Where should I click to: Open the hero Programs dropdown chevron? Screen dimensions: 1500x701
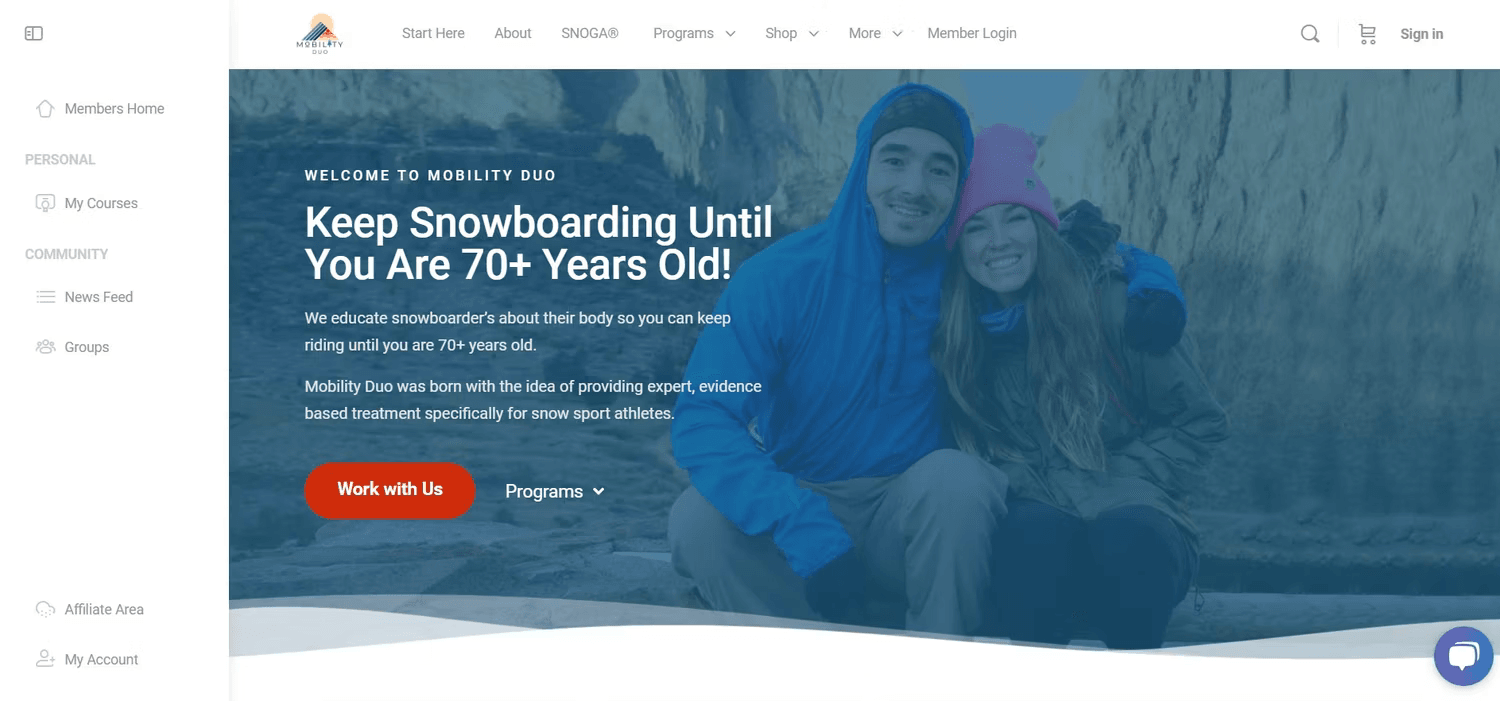coord(599,491)
